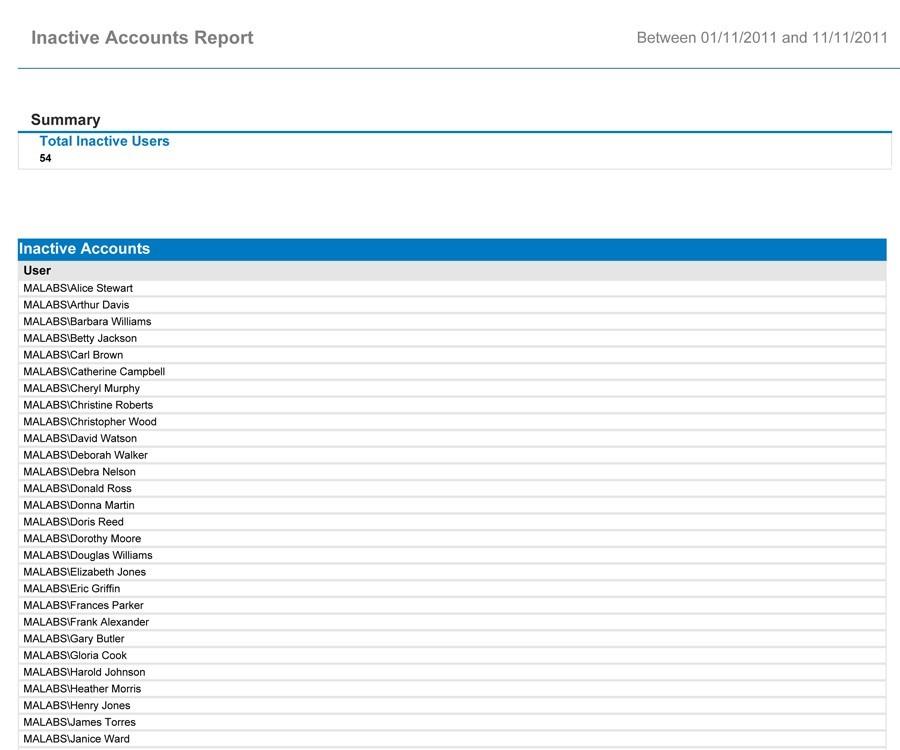Select row MALABS\Carl Brown
This screenshot has height=750, width=900.
point(452,355)
